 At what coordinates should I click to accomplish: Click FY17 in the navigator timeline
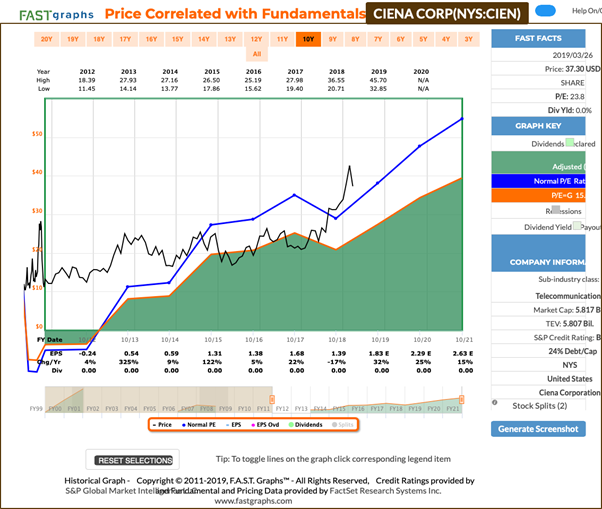377,409
